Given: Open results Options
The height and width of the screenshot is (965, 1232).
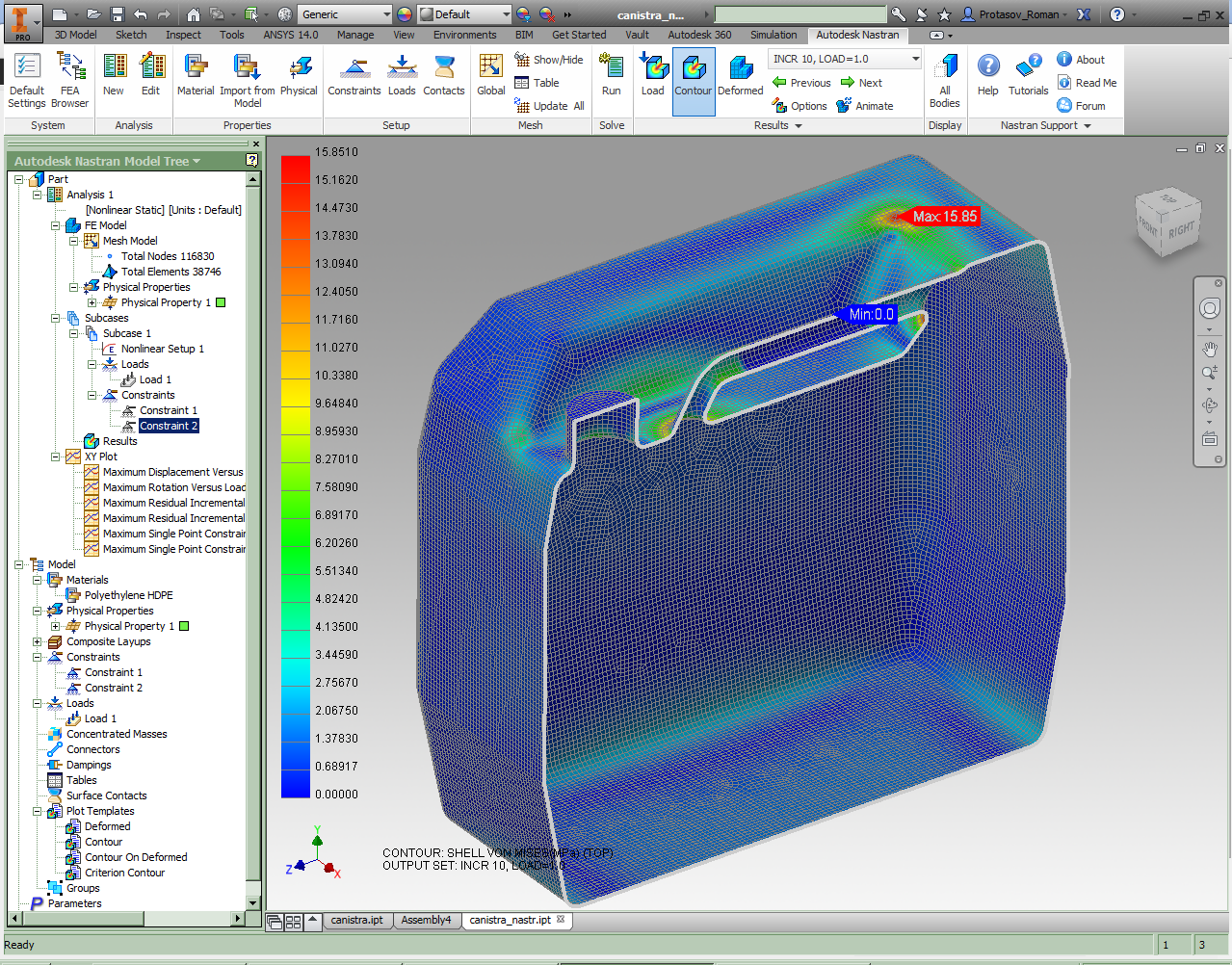Looking at the screenshot, I should click(799, 106).
